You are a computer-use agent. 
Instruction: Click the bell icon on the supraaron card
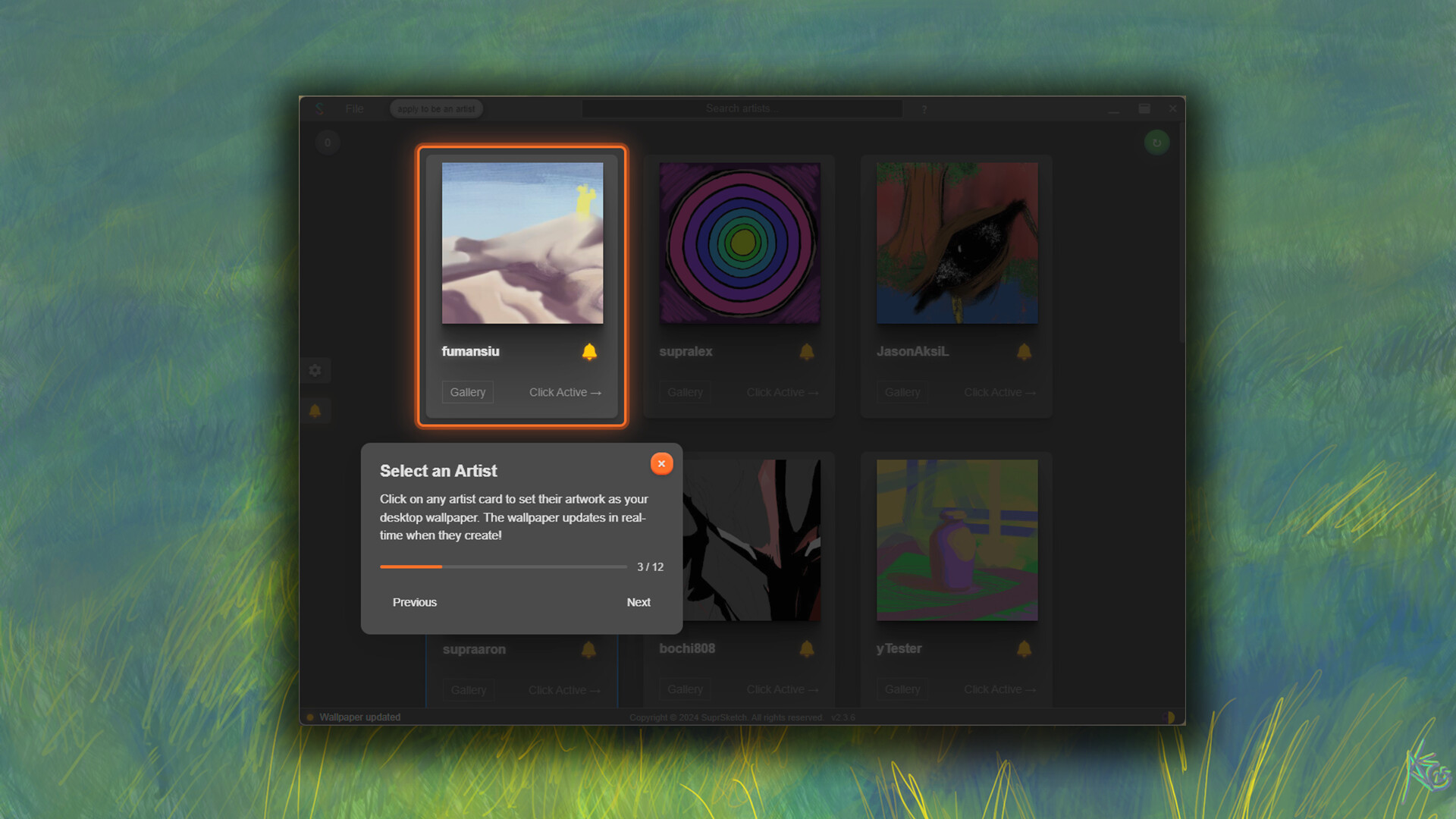[589, 648]
